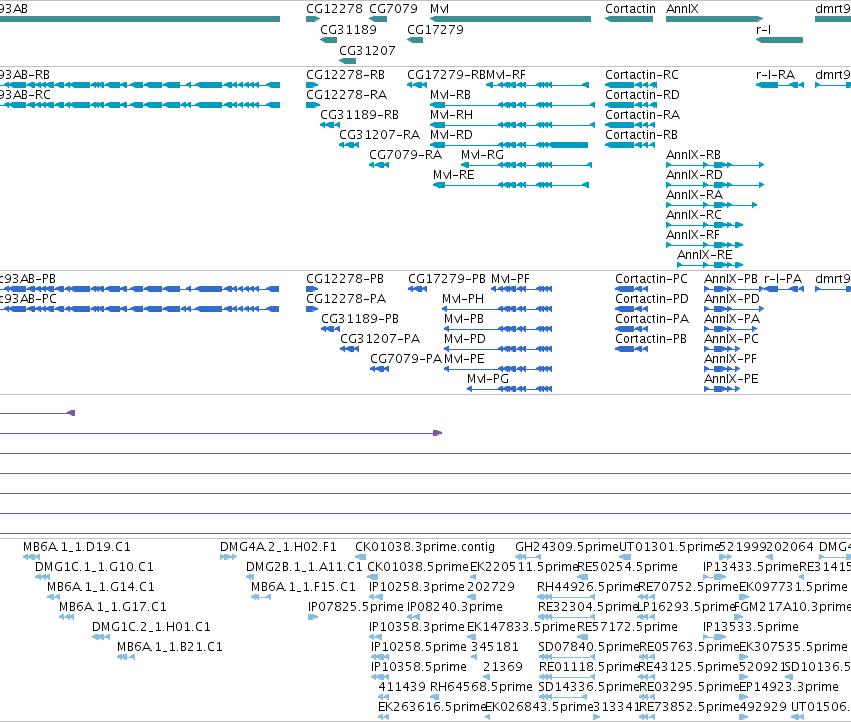Select EST DMG4A.2_1.H02.F1
The height and width of the screenshot is (722, 851).
(278, 547)
